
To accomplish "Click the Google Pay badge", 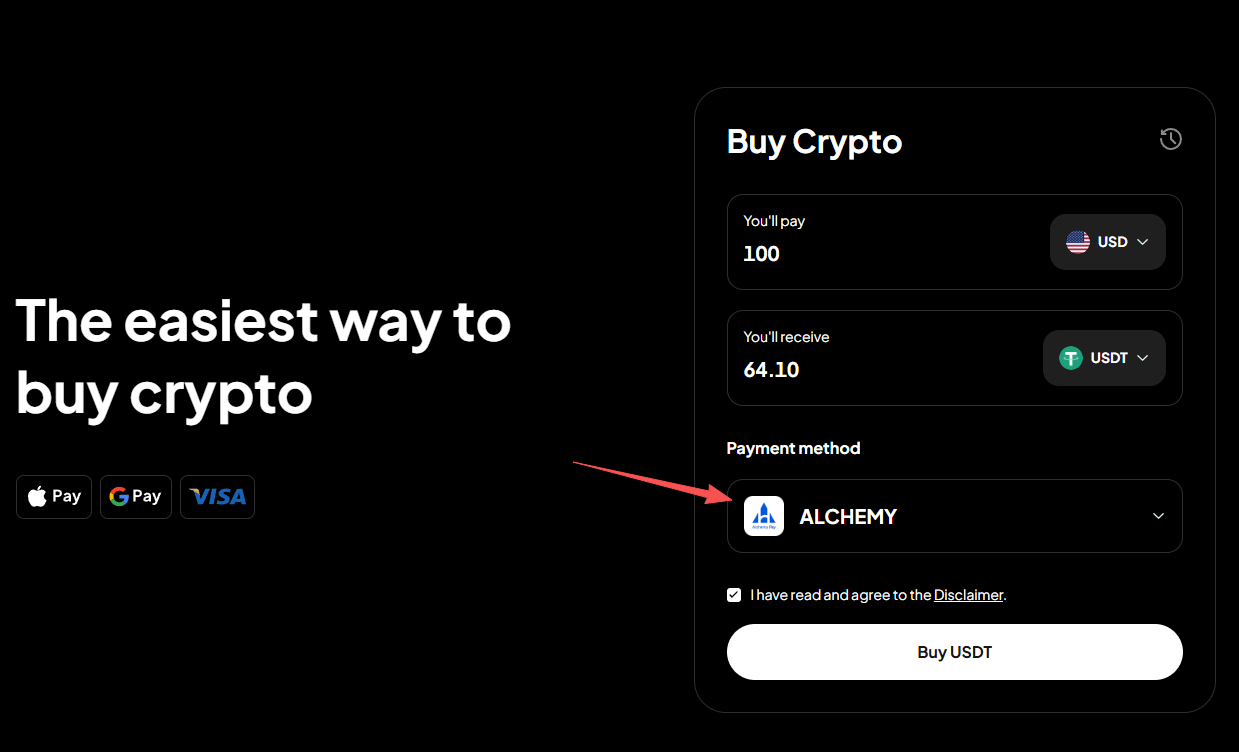I will [136, 497].
